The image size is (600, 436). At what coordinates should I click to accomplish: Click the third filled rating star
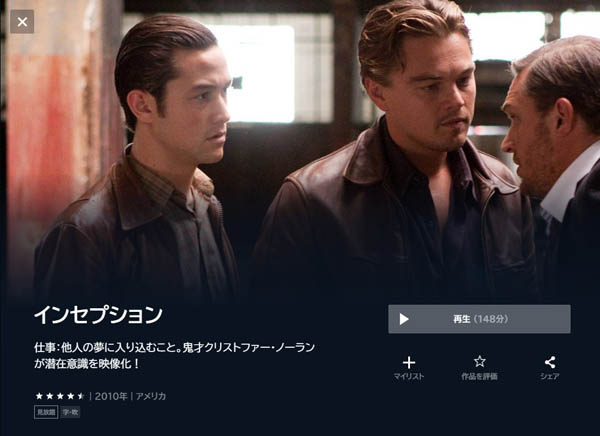[60, 396]
